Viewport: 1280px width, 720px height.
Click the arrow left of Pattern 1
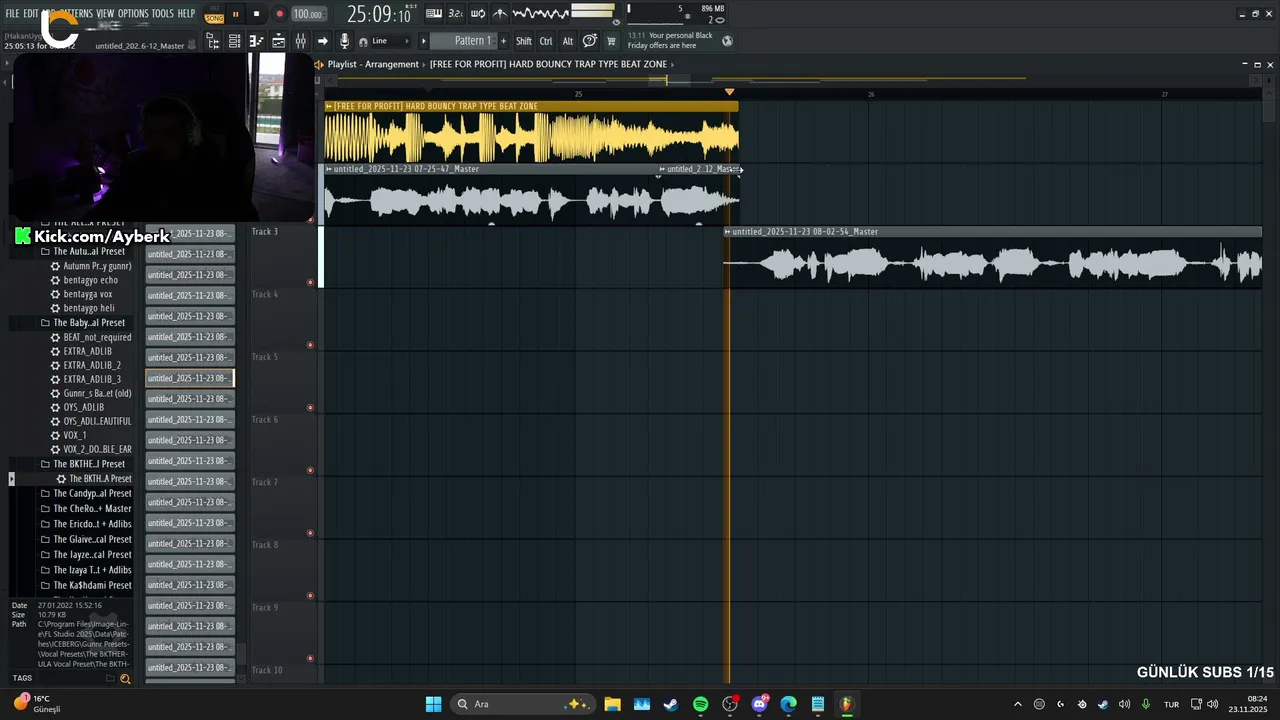point(423,41)
